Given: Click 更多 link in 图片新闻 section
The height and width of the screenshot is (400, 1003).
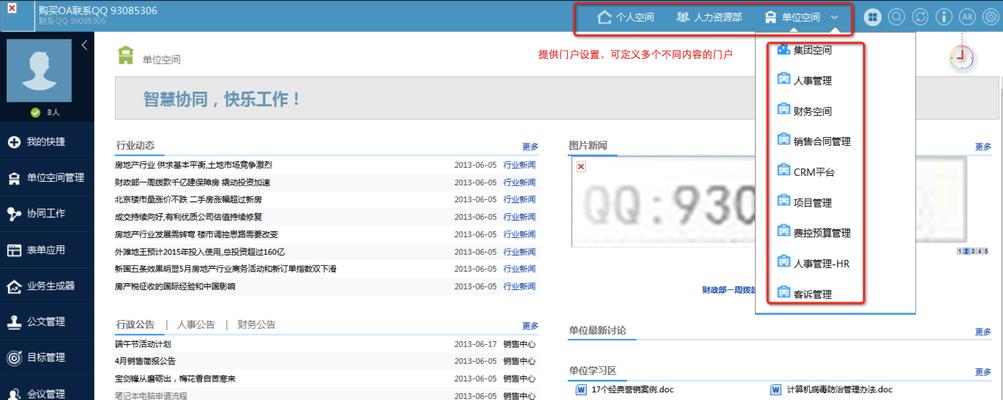Looking at the screenshot, I should (x=983, y=147).
